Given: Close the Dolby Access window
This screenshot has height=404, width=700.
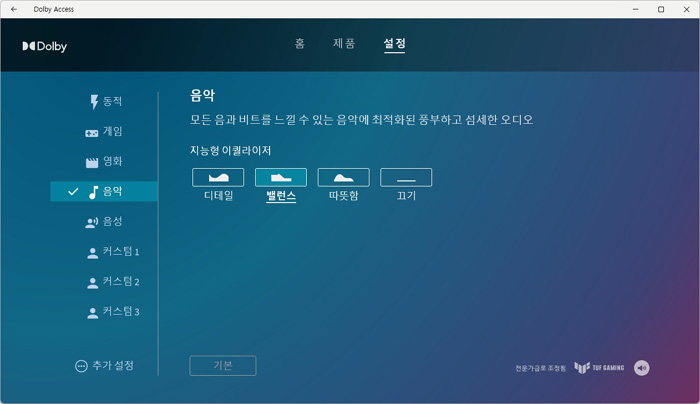Looking at the screenshot, I should (686, 9).
